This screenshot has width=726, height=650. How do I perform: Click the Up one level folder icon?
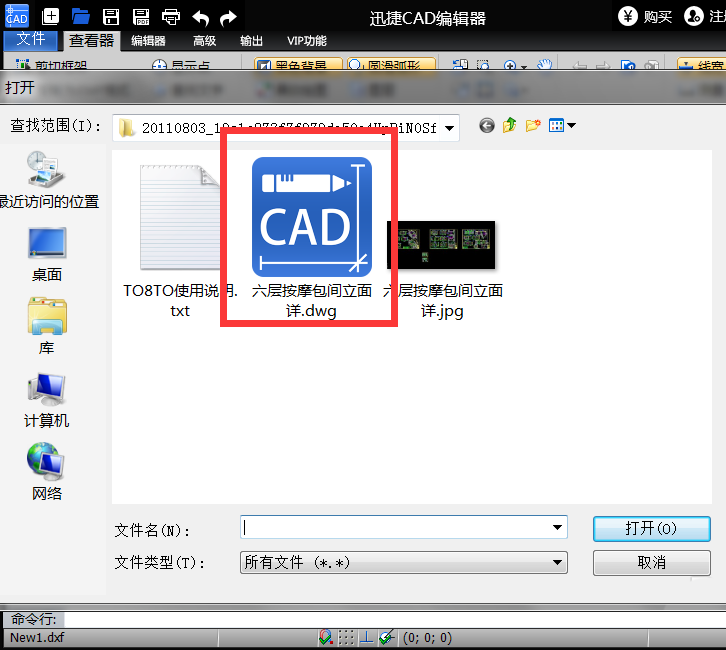[510, 126]
